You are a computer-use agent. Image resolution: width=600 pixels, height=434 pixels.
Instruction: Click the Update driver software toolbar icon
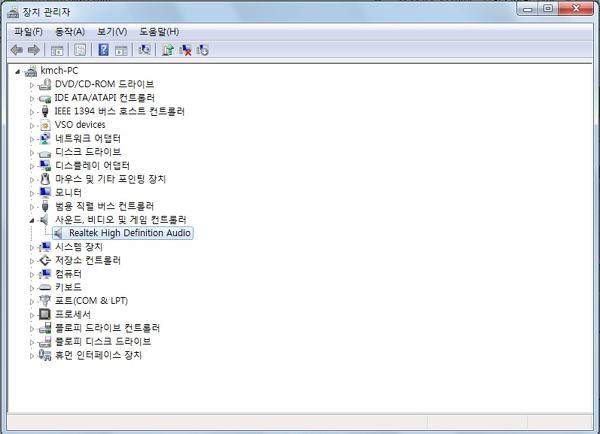[x=168, y=50]
